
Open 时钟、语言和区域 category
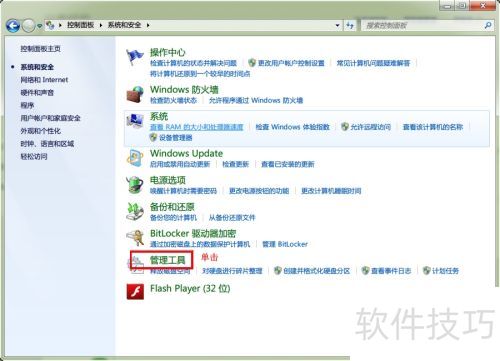point(47,144)
